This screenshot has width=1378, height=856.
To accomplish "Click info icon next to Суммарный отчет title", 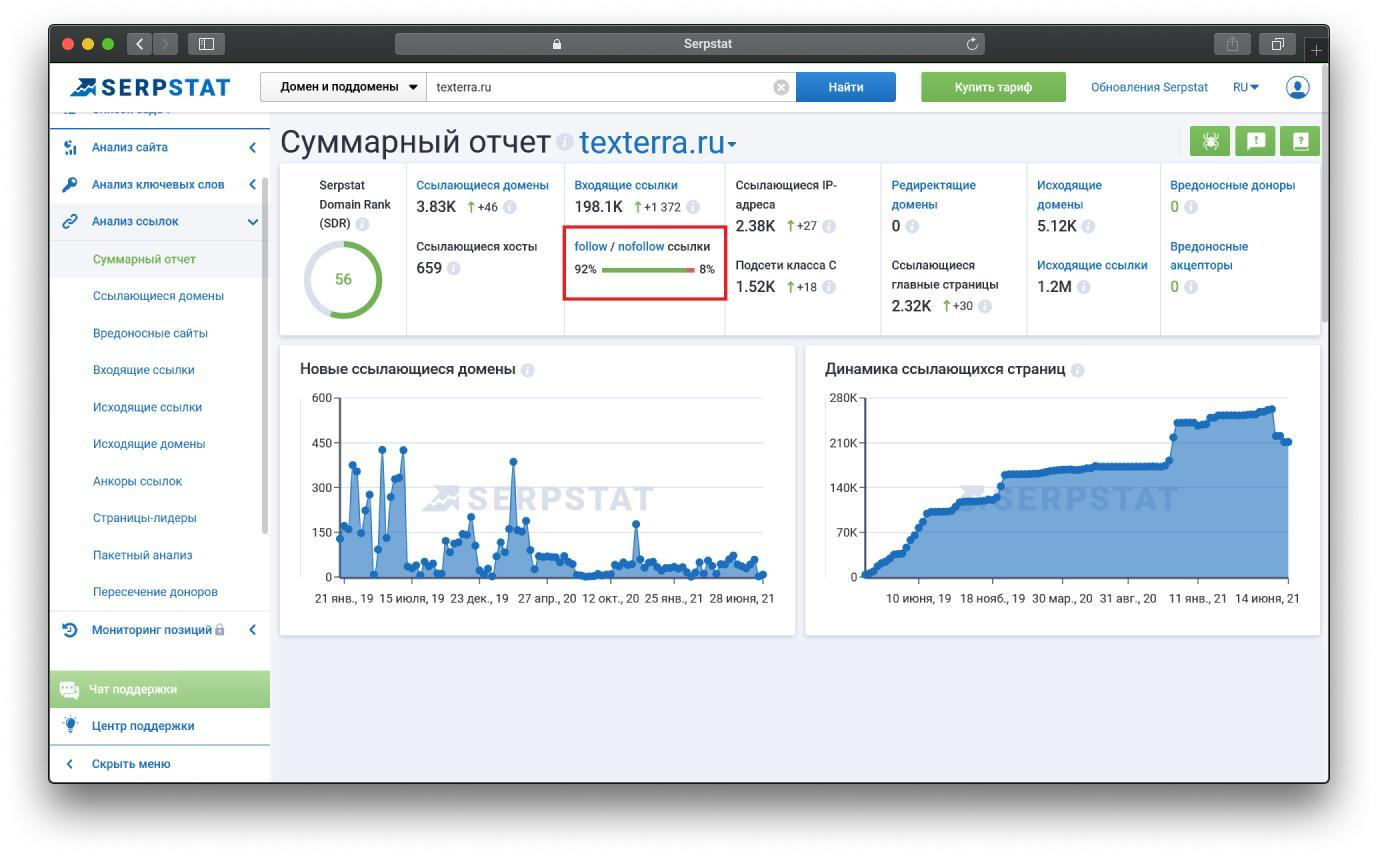I will tap(565, 143).
